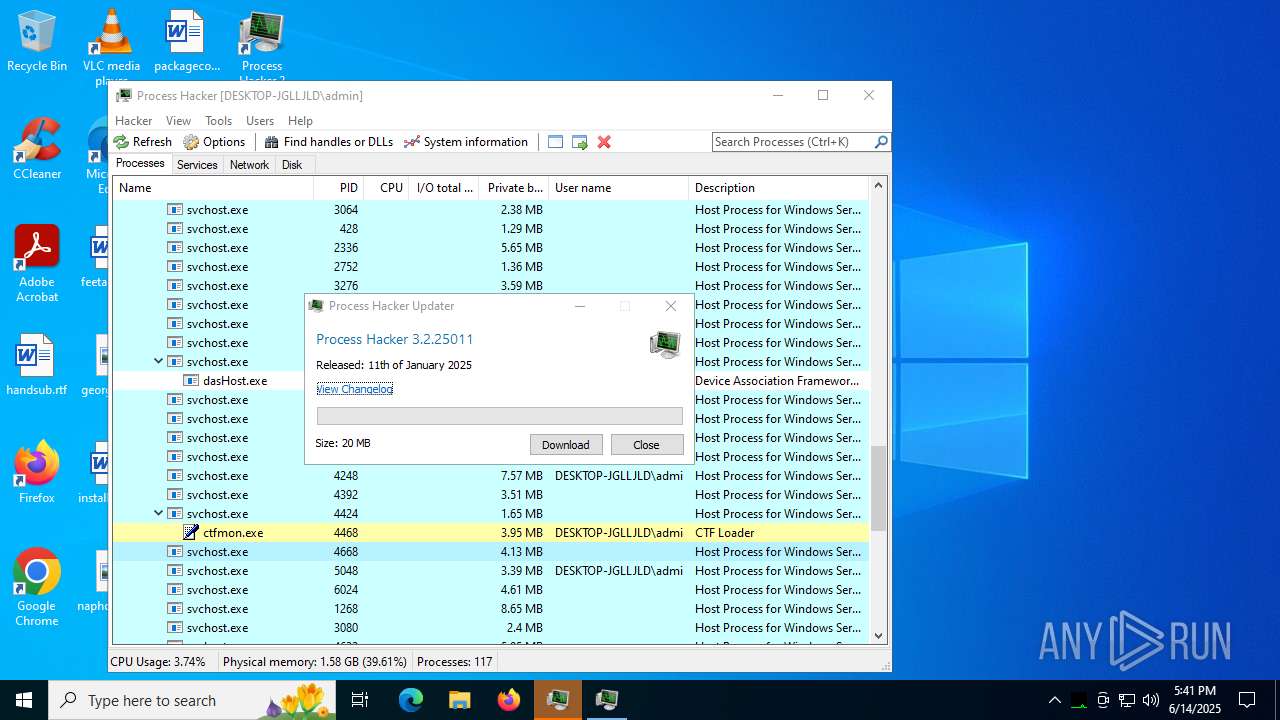
Task: Click the Close button in updater dialog
Action: click(x=647, y=445)
